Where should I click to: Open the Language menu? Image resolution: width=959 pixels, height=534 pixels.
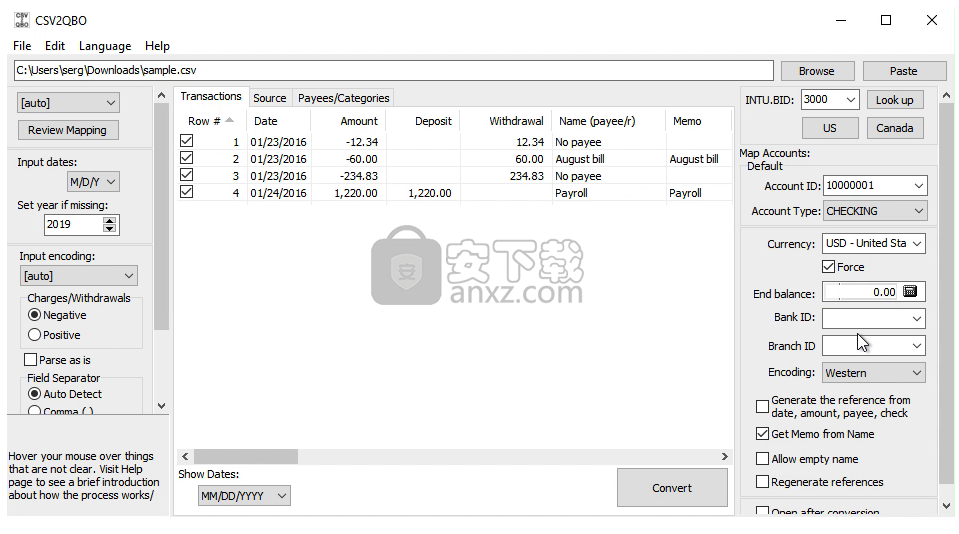coord(105,46)
